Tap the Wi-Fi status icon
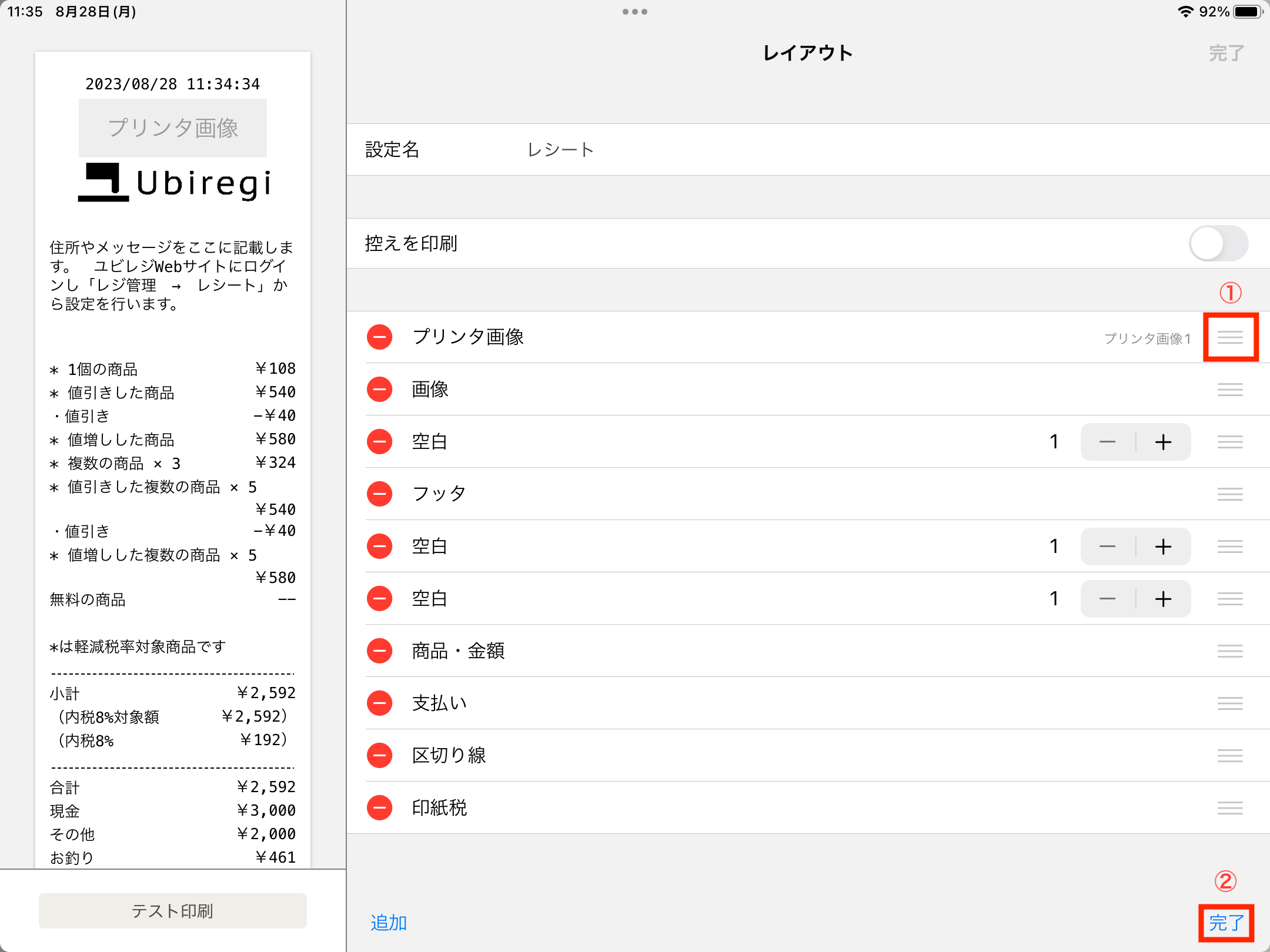Viewport: 1270px width, 952px height. [x=1185, y=12]
